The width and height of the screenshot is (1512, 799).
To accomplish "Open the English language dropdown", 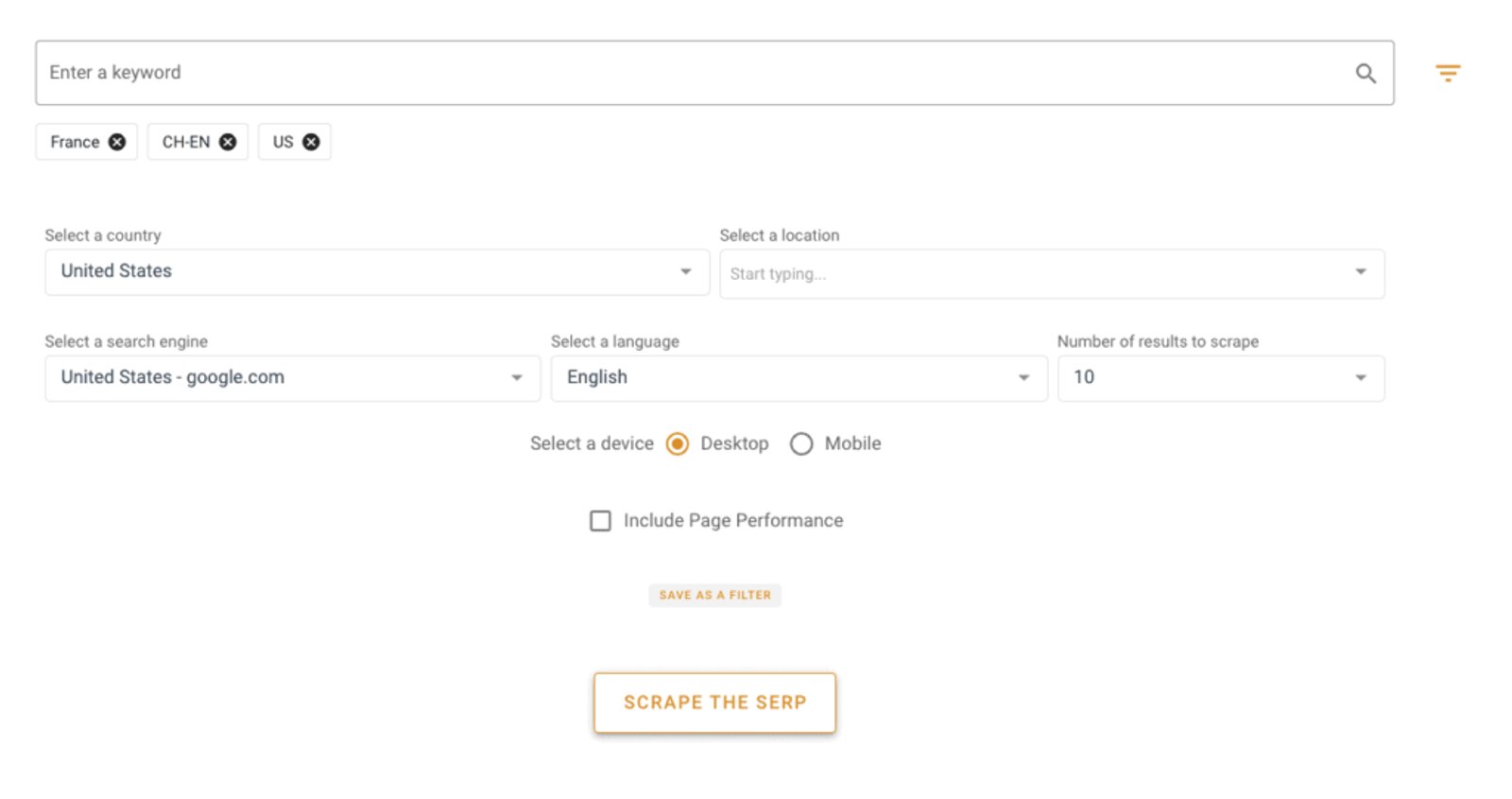I will (799, 378).
